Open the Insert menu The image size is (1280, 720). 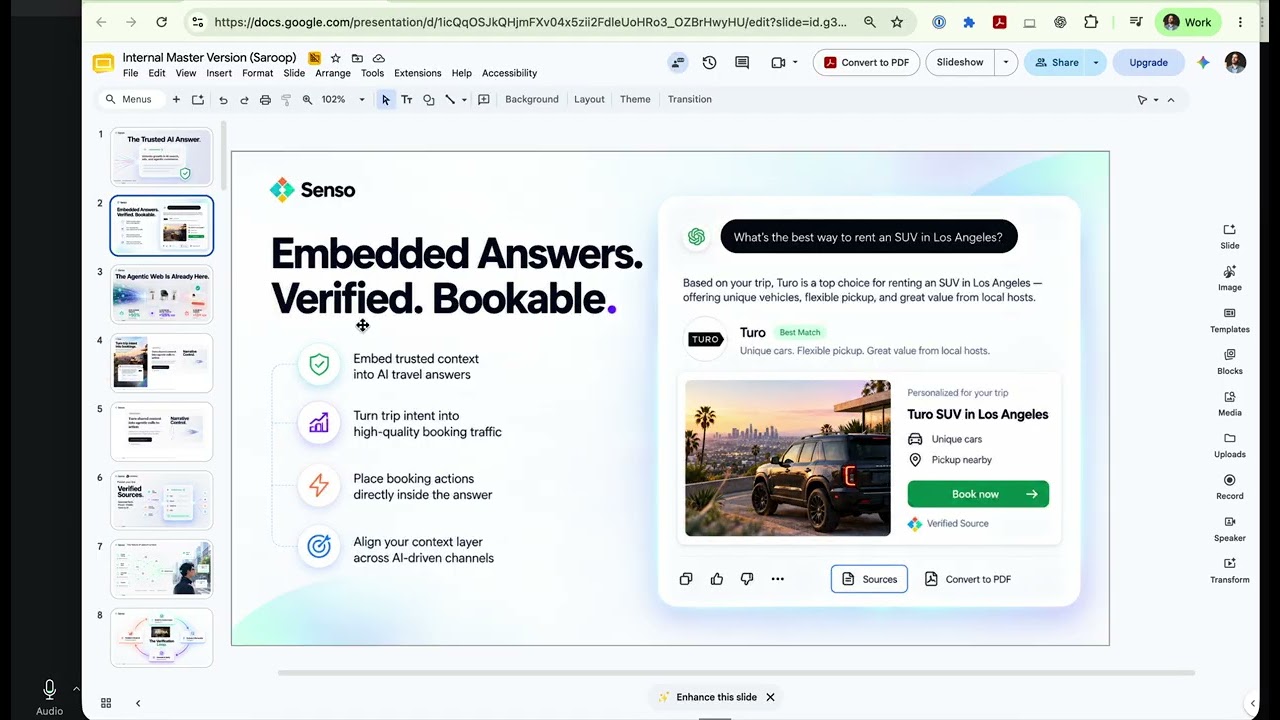point(219,73)
